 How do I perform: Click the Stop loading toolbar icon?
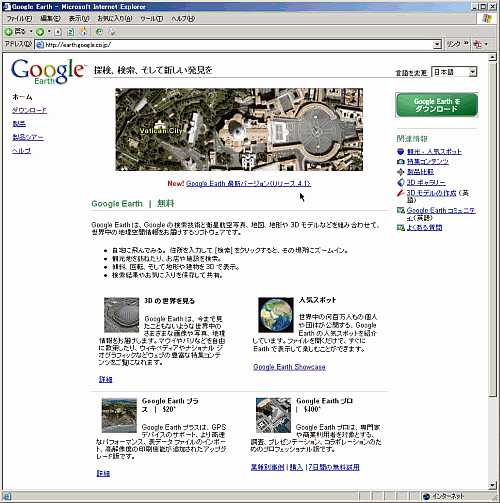(58, 32)
